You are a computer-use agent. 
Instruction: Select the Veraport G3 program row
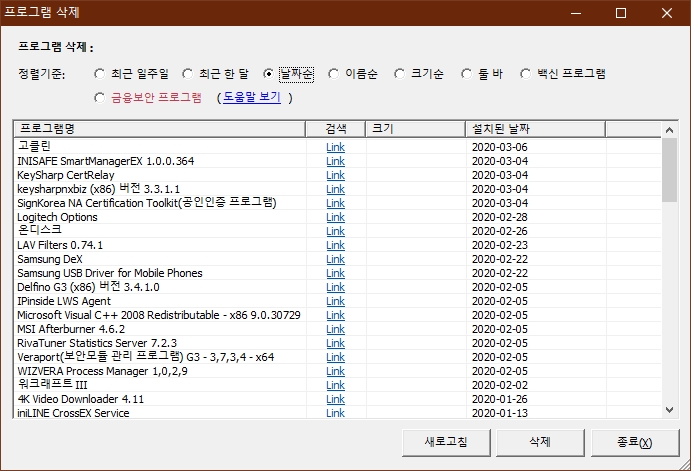click(337, 357)
